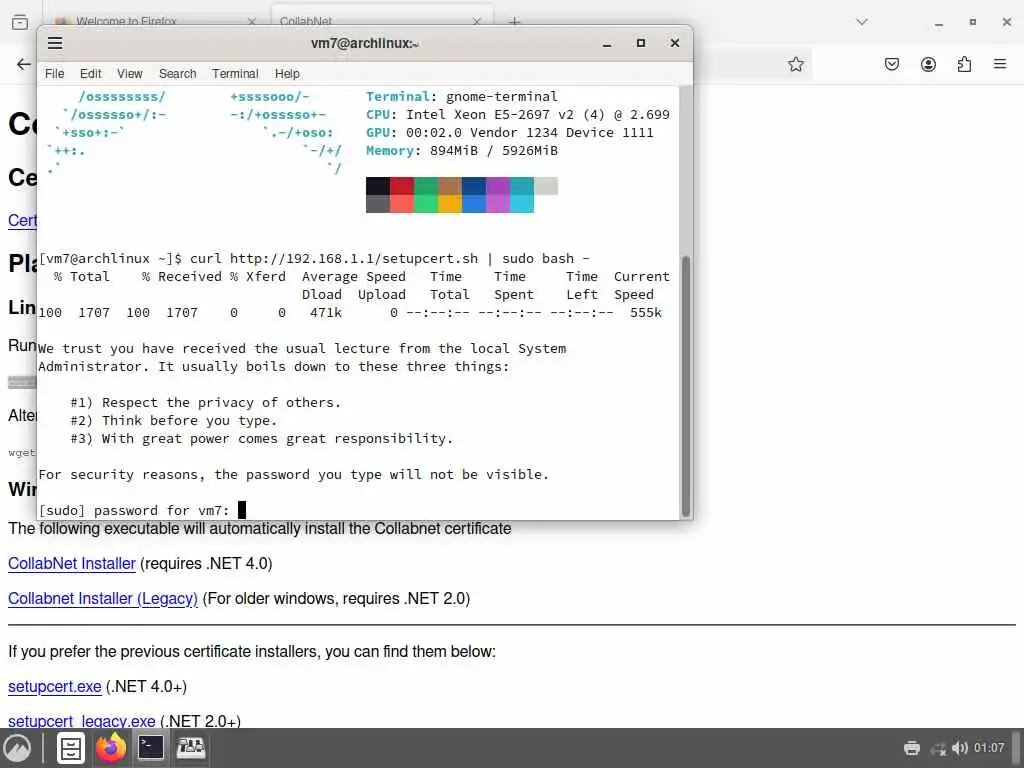The height and width of the screenshot is (768, 1024).
Task: Open the Collabnet Installer (Legacy) link
Action: coord(103,599)
